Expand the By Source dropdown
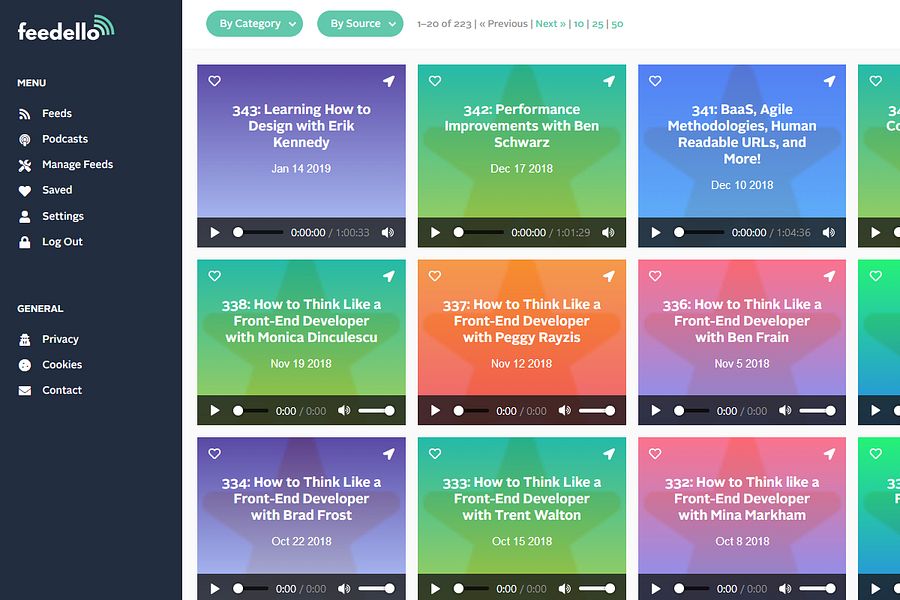The width and height of the screenshot is (900, 600). tap(360, 24)
